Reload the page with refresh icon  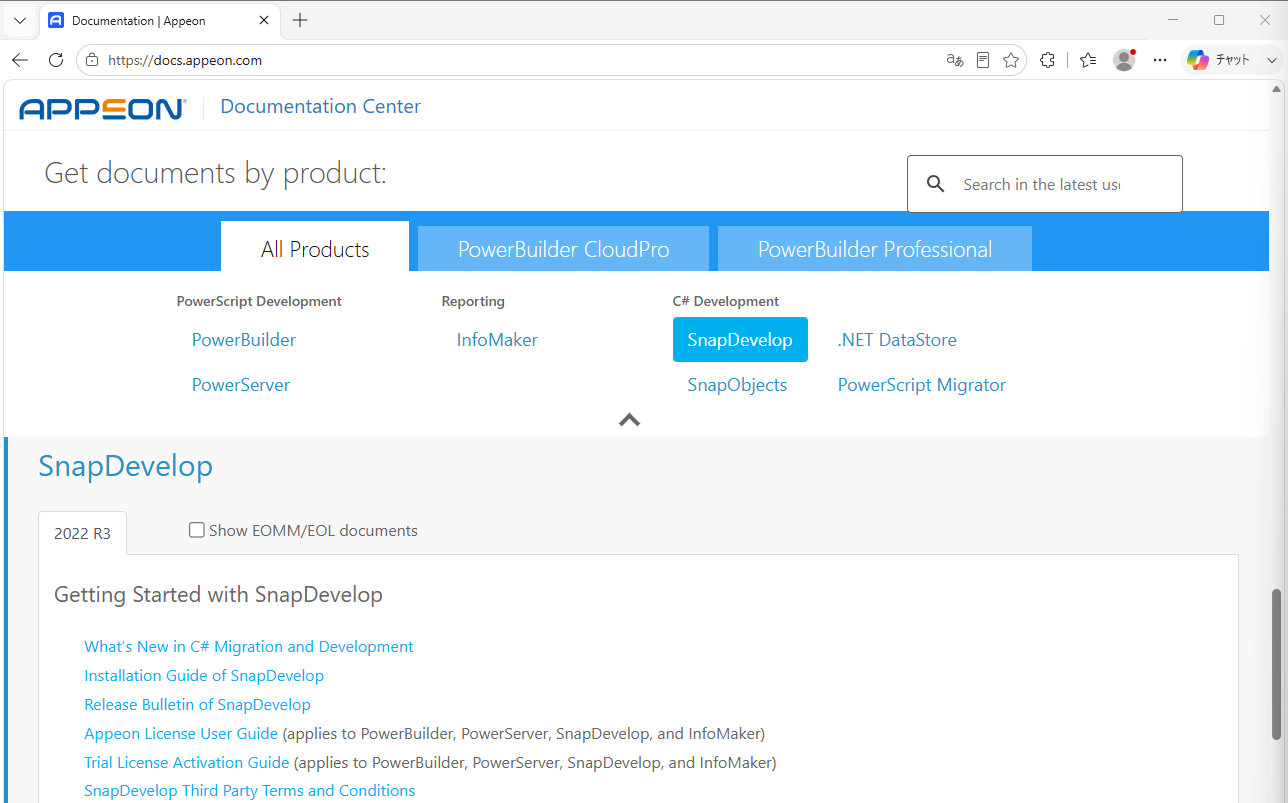click(x=56, y=60)
